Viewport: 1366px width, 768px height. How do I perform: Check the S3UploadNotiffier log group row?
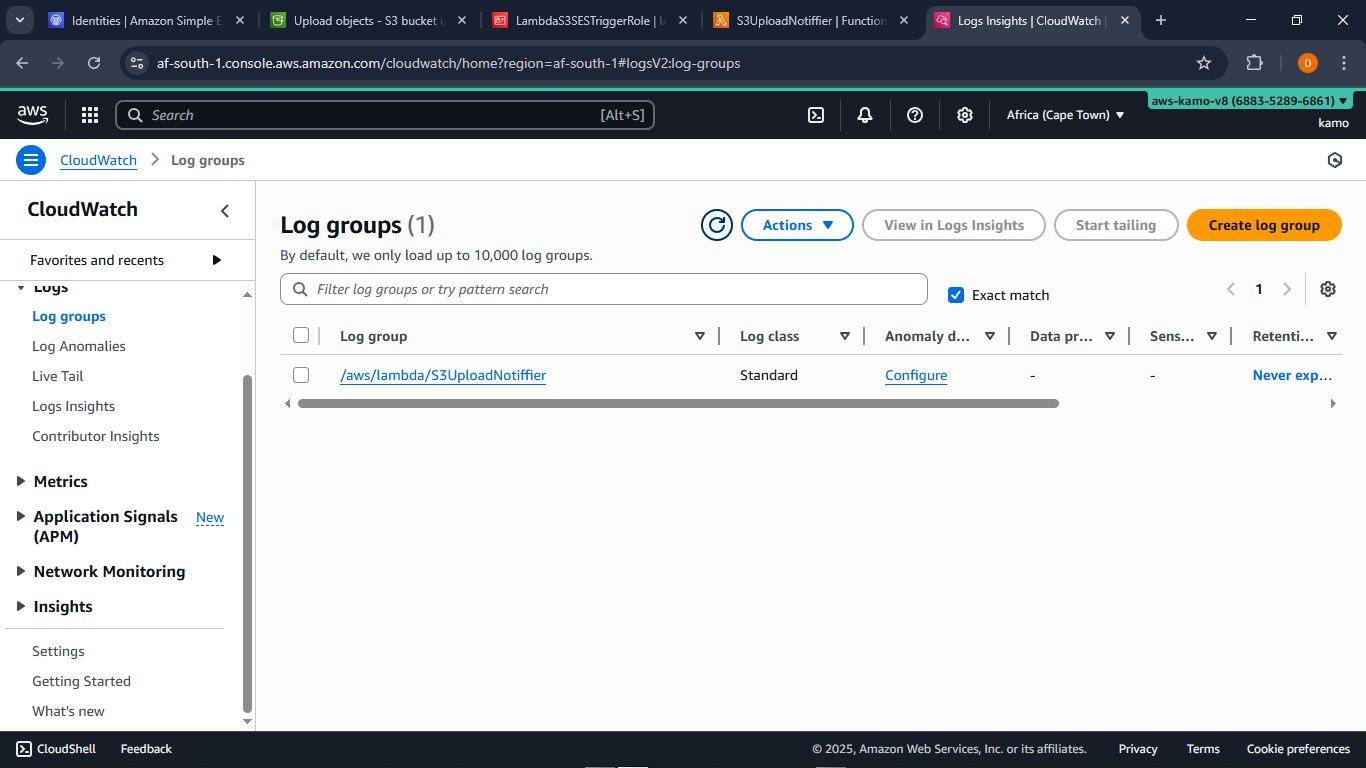point(301,375)
